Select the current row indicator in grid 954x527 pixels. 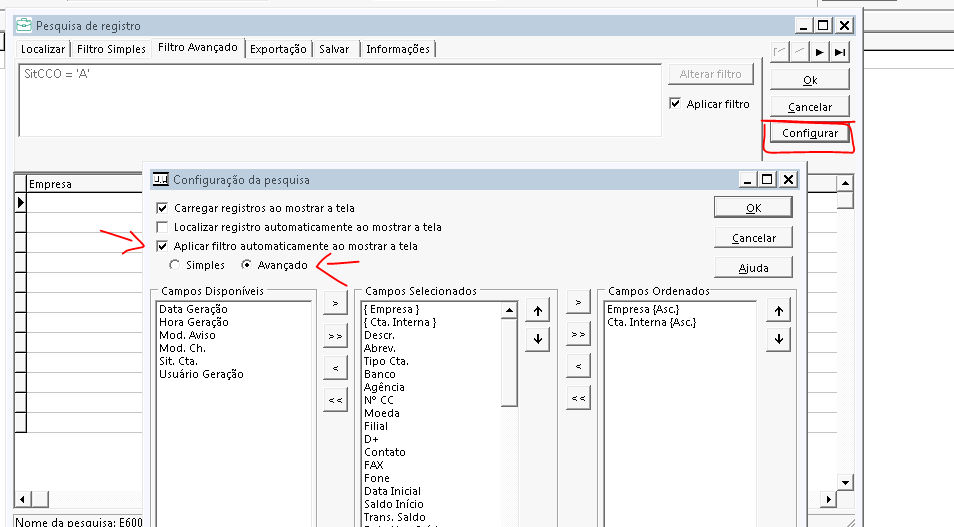coord(21,202)
